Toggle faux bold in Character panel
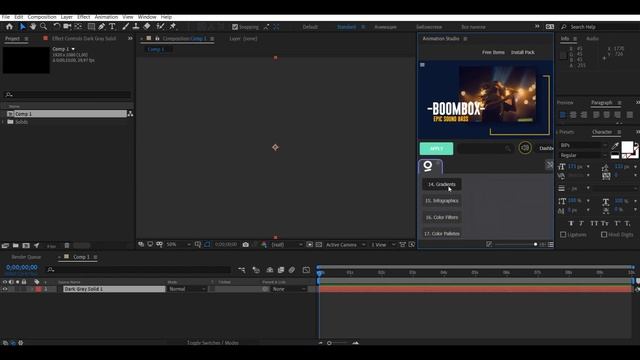 571,223
